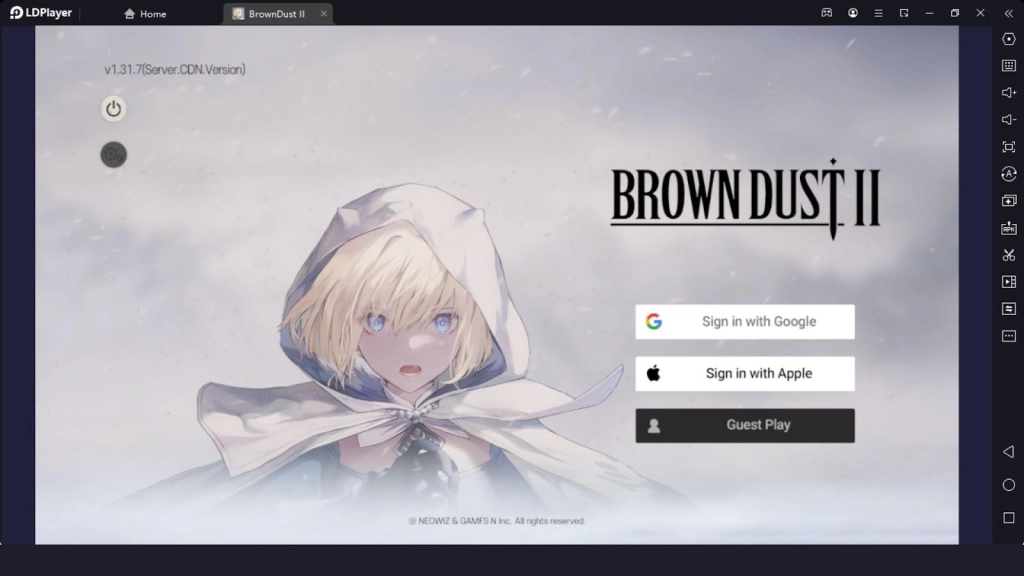Image resolution: width=1024 pixels, height=576 pixels.
Task: Open LDPlayer gamepad settings icon
Action: click(x=827, y=13)
